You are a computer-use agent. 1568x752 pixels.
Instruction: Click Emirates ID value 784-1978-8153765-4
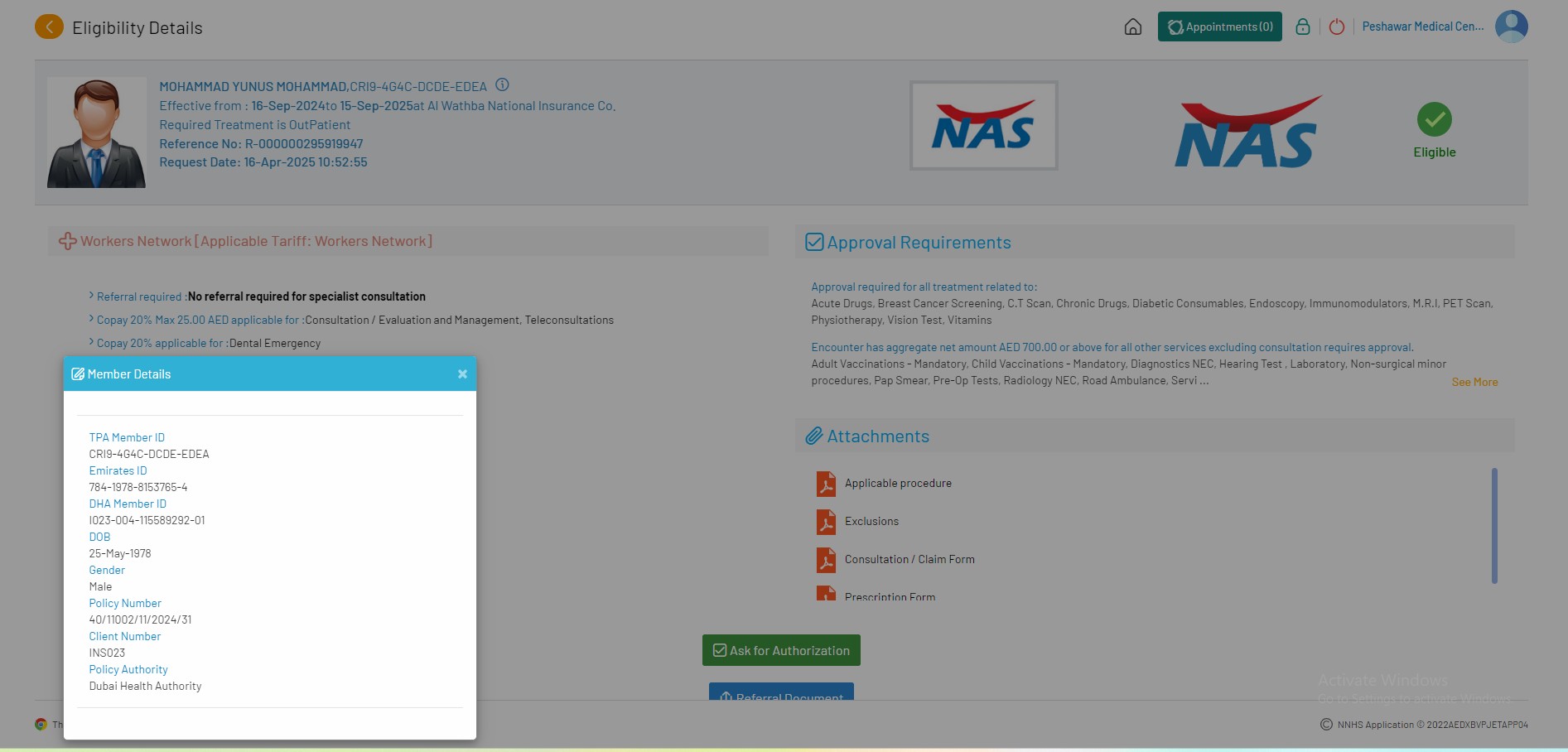click(x=138, y=487)
